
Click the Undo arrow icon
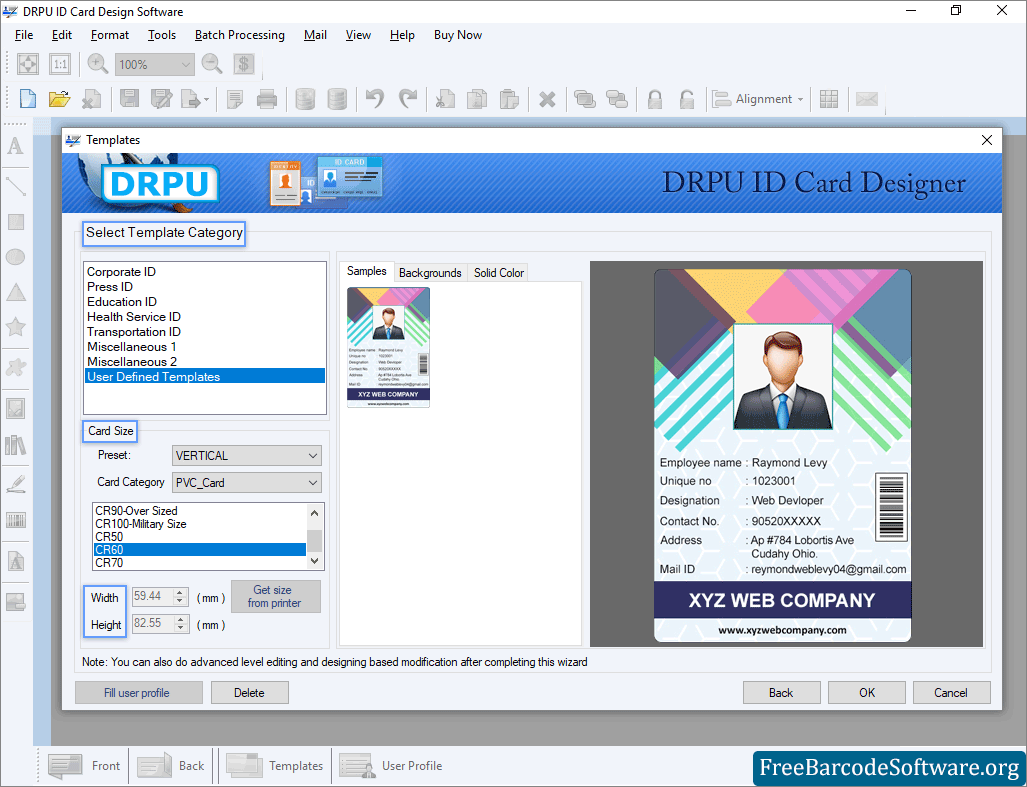[x=375, y=99]
